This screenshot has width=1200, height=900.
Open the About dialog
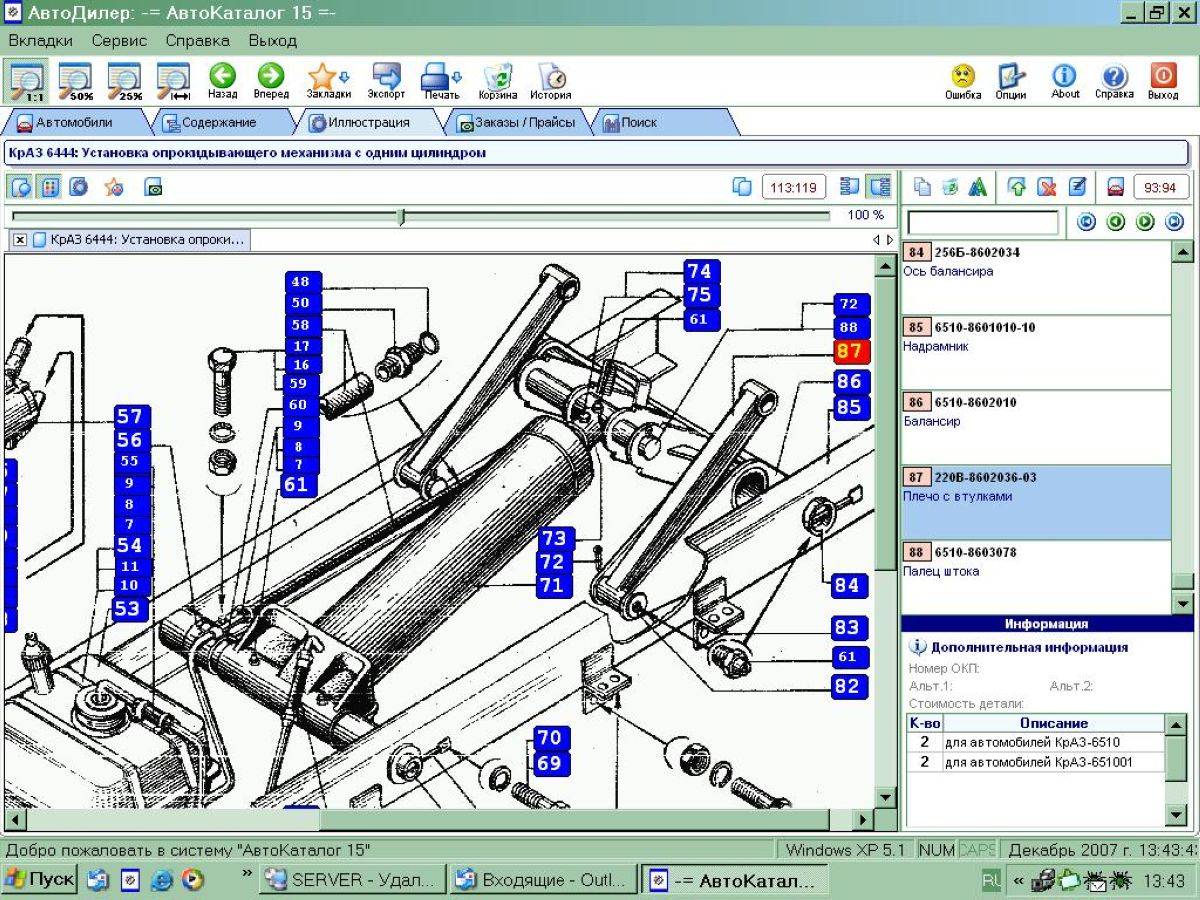[x=1065, y=81]
